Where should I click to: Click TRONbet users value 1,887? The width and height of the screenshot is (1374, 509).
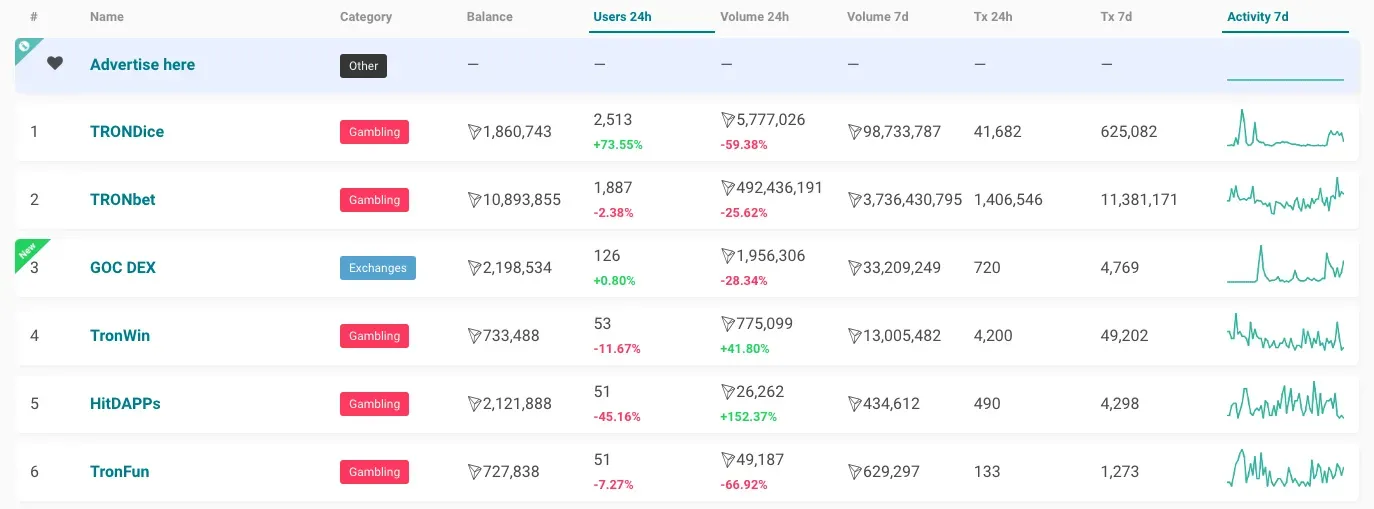[613, 188]
